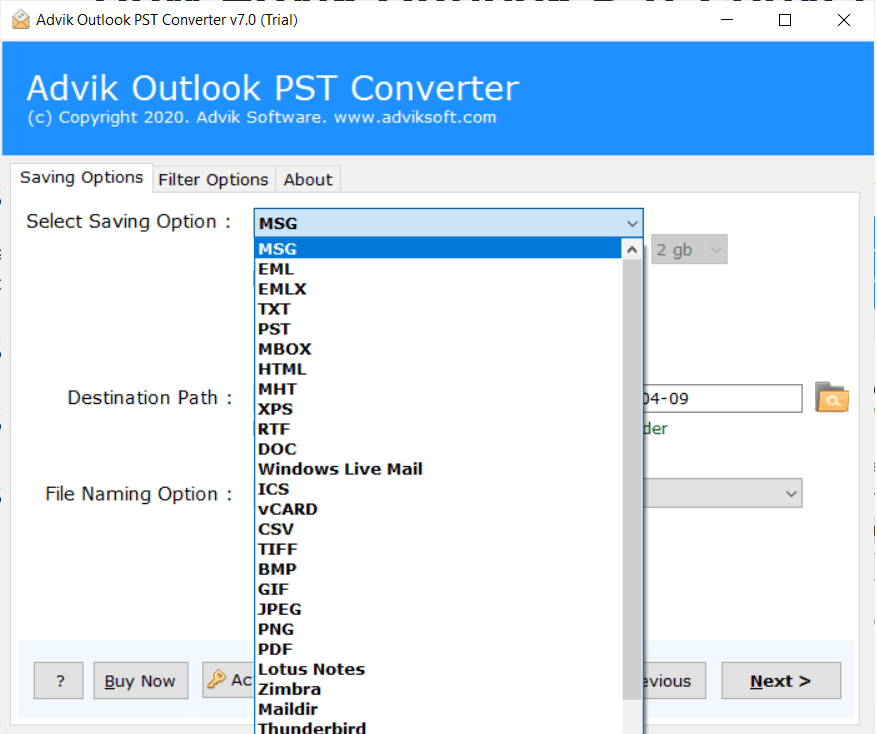This screenshot has height=734, width=877.
Task: Pick PST as the saving option
Action: [438, 329]
